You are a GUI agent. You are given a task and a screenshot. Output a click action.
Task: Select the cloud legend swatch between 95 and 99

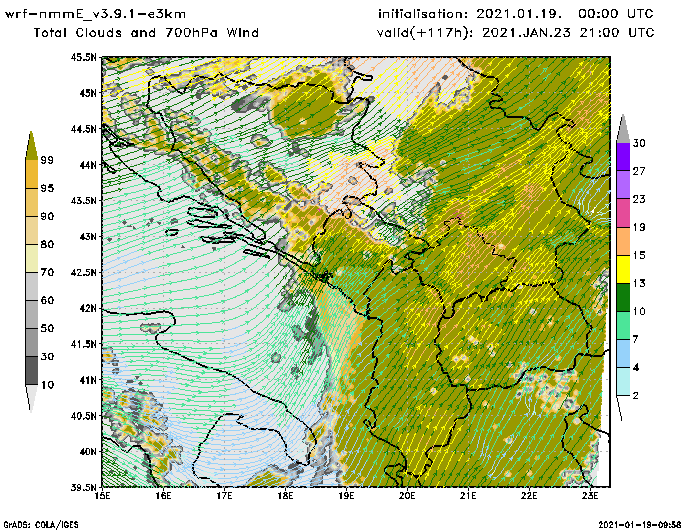32,174
